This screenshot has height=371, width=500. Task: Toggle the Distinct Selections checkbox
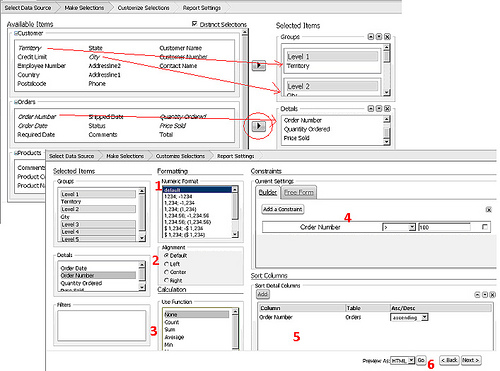pyautogui.click(x=195, y=24)
